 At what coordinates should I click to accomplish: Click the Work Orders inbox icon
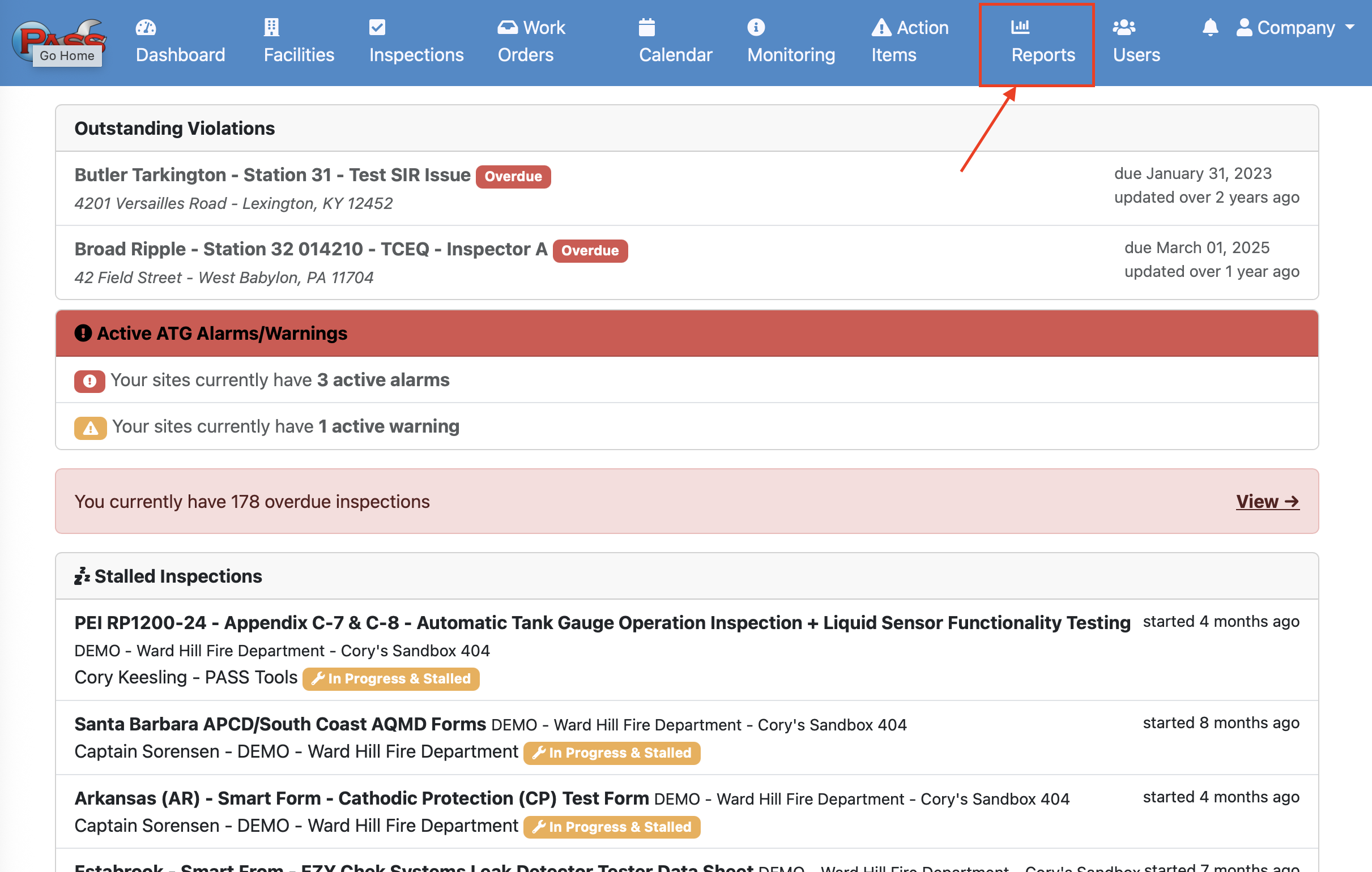click(x=507, y=27)
